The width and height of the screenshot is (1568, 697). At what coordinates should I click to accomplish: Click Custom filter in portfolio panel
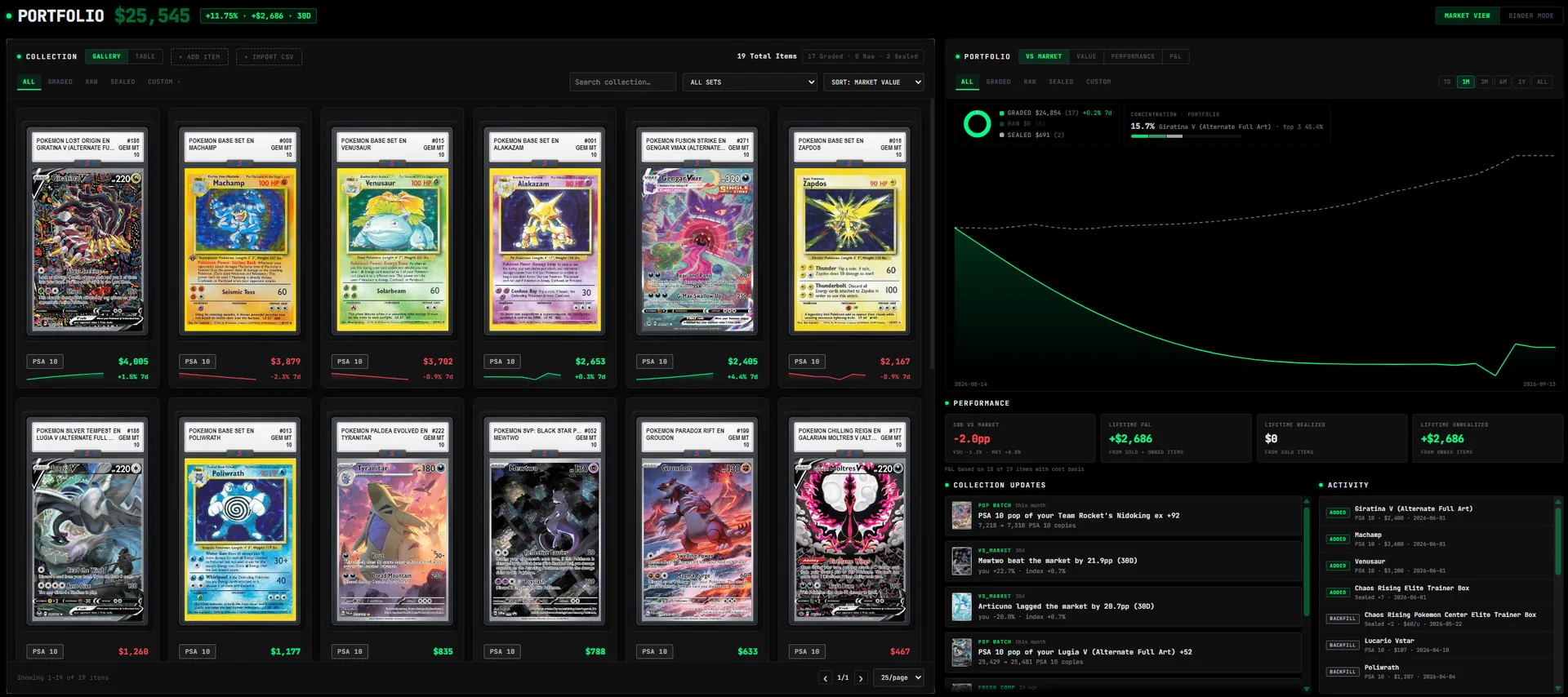[x=1098, y=82]
